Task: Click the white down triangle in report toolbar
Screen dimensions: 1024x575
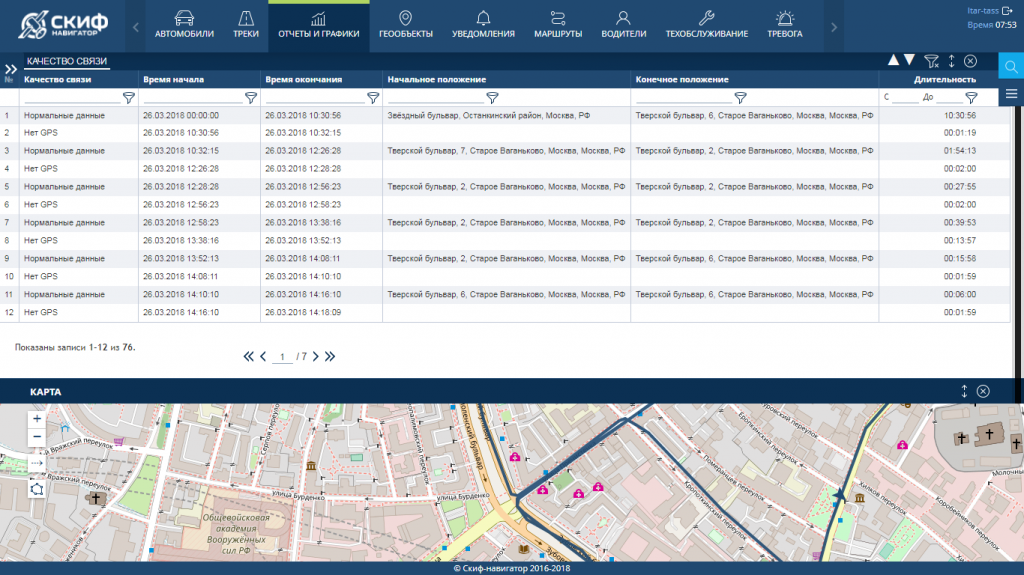Action: [909, 60]
